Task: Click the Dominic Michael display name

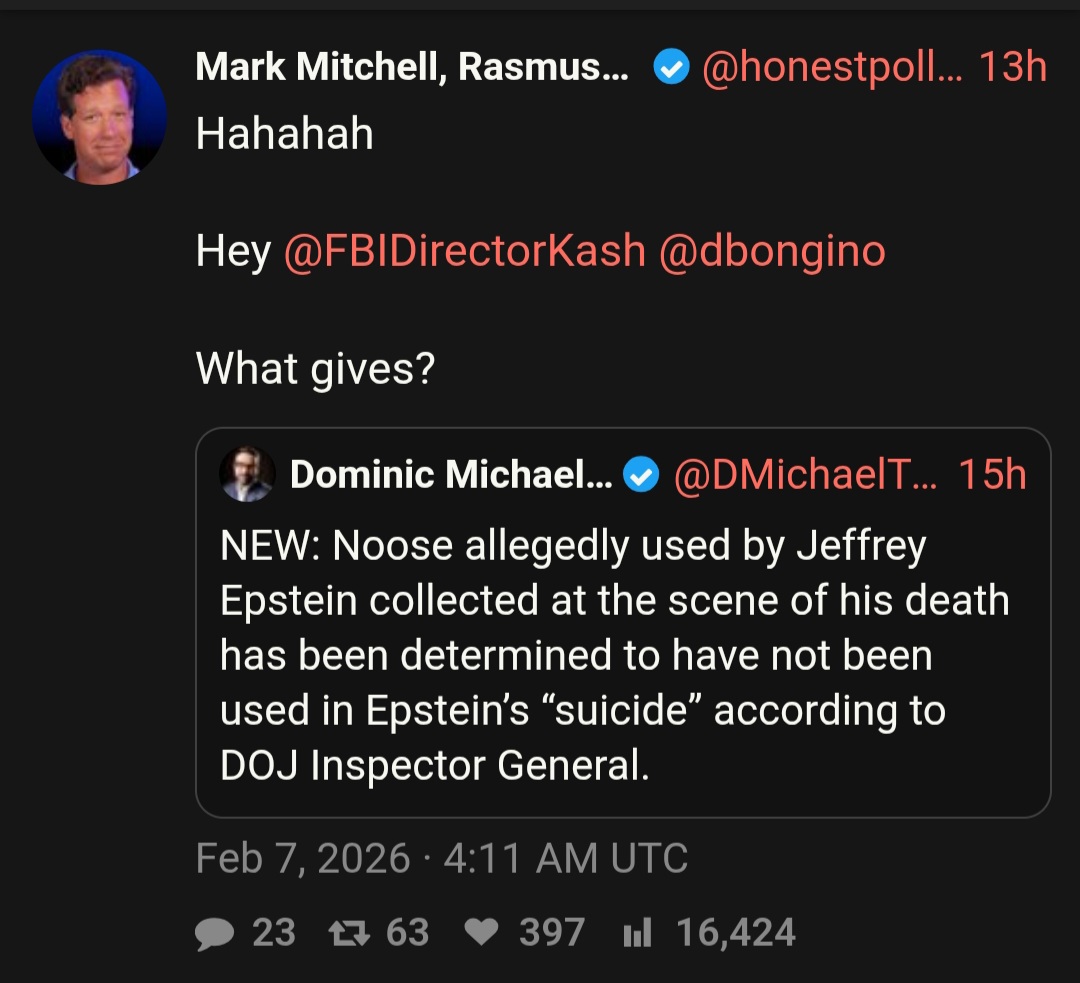Action: [x=450, y=476]
